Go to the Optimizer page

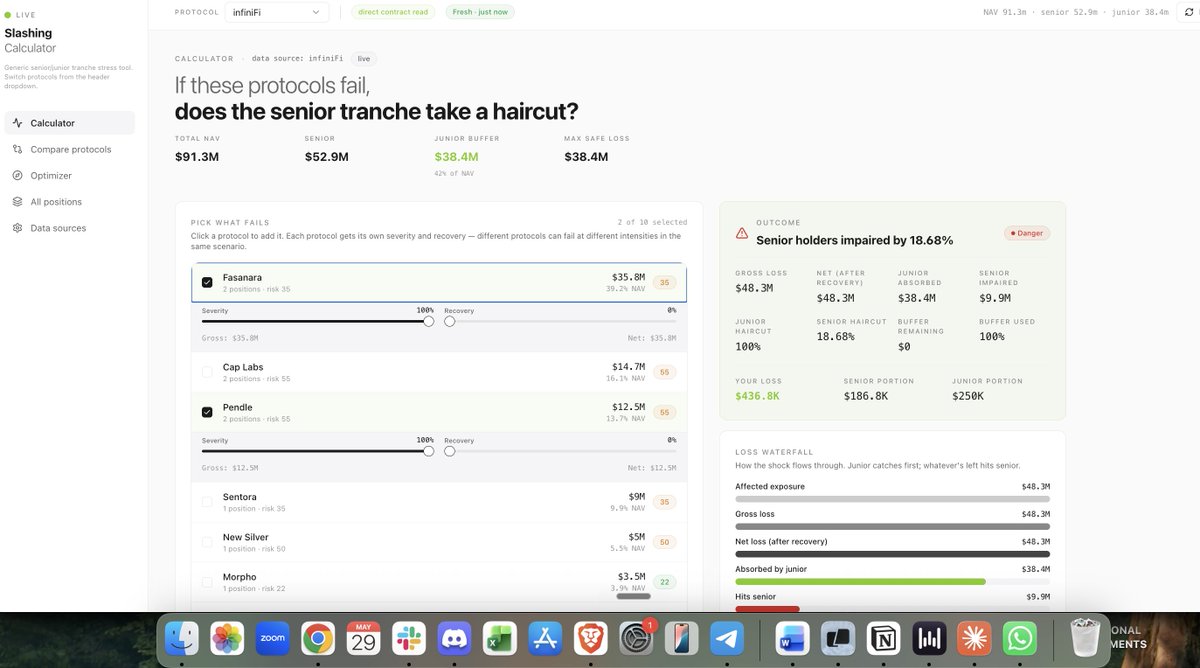pyautogui.click(x=69, y=175)
